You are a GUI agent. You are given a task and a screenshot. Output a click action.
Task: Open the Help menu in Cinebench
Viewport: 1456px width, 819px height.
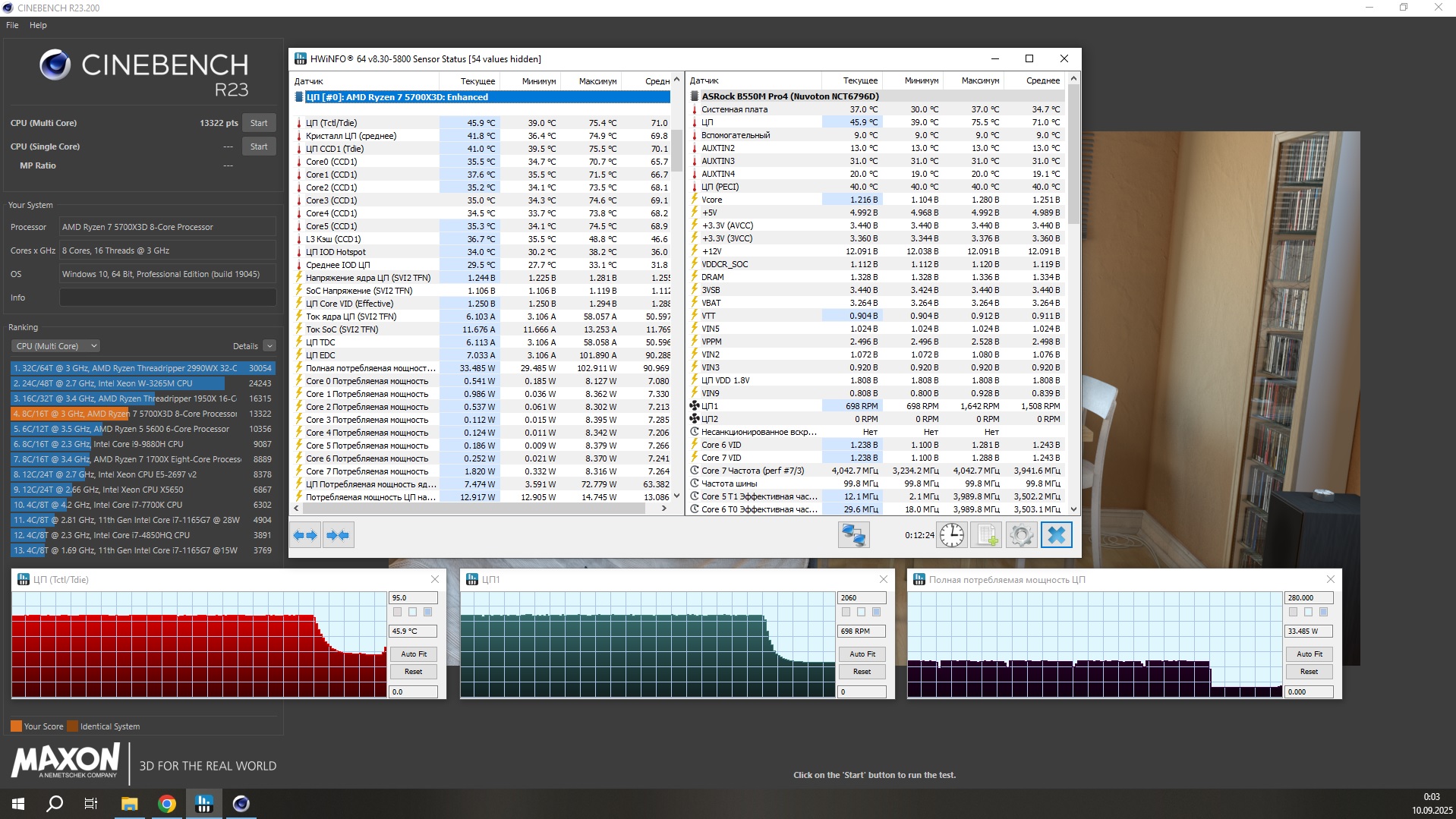coord(38,25)
